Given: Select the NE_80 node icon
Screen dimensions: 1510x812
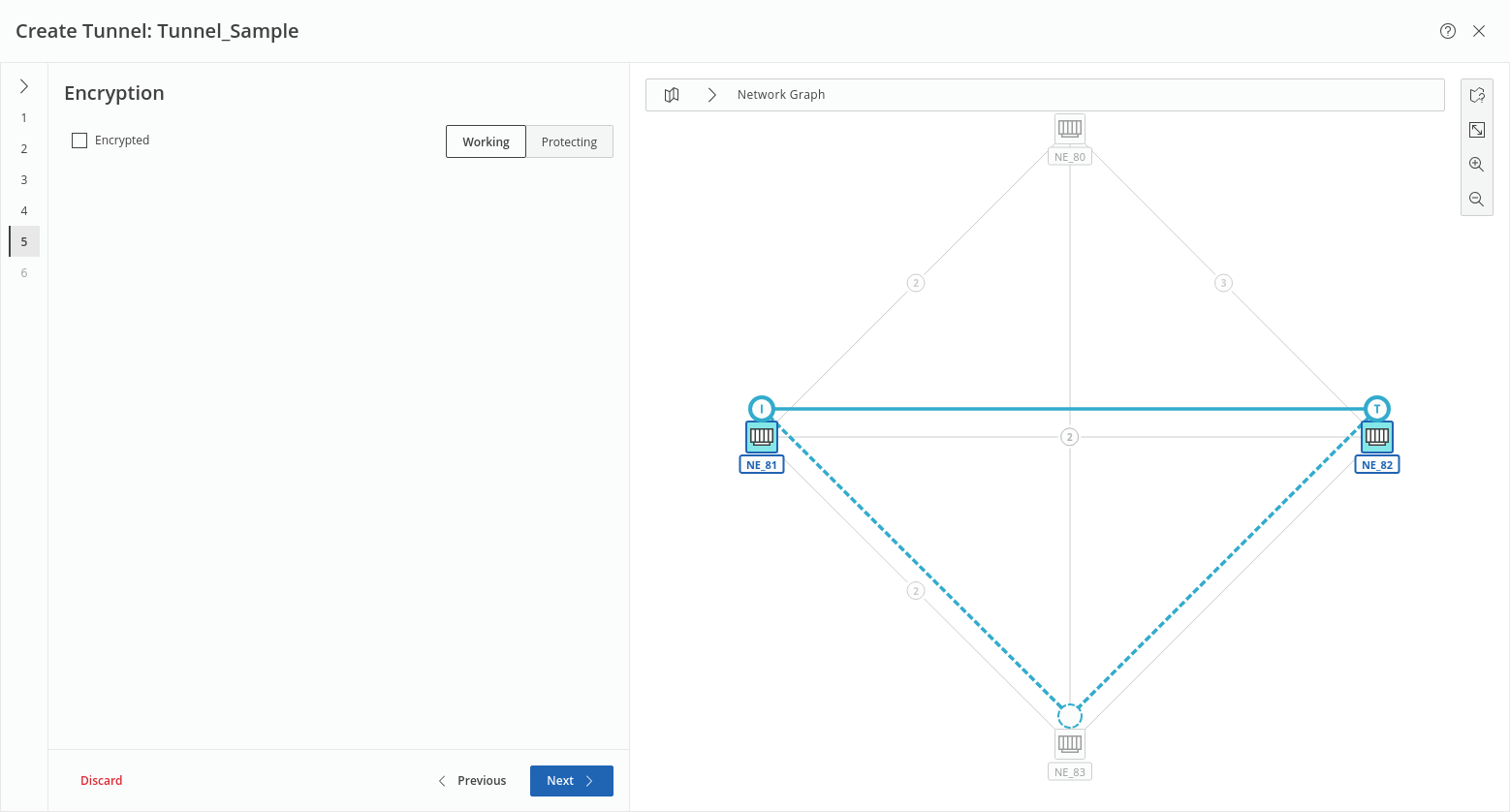Looking at the screenshot, I should tap(1070, 129).
